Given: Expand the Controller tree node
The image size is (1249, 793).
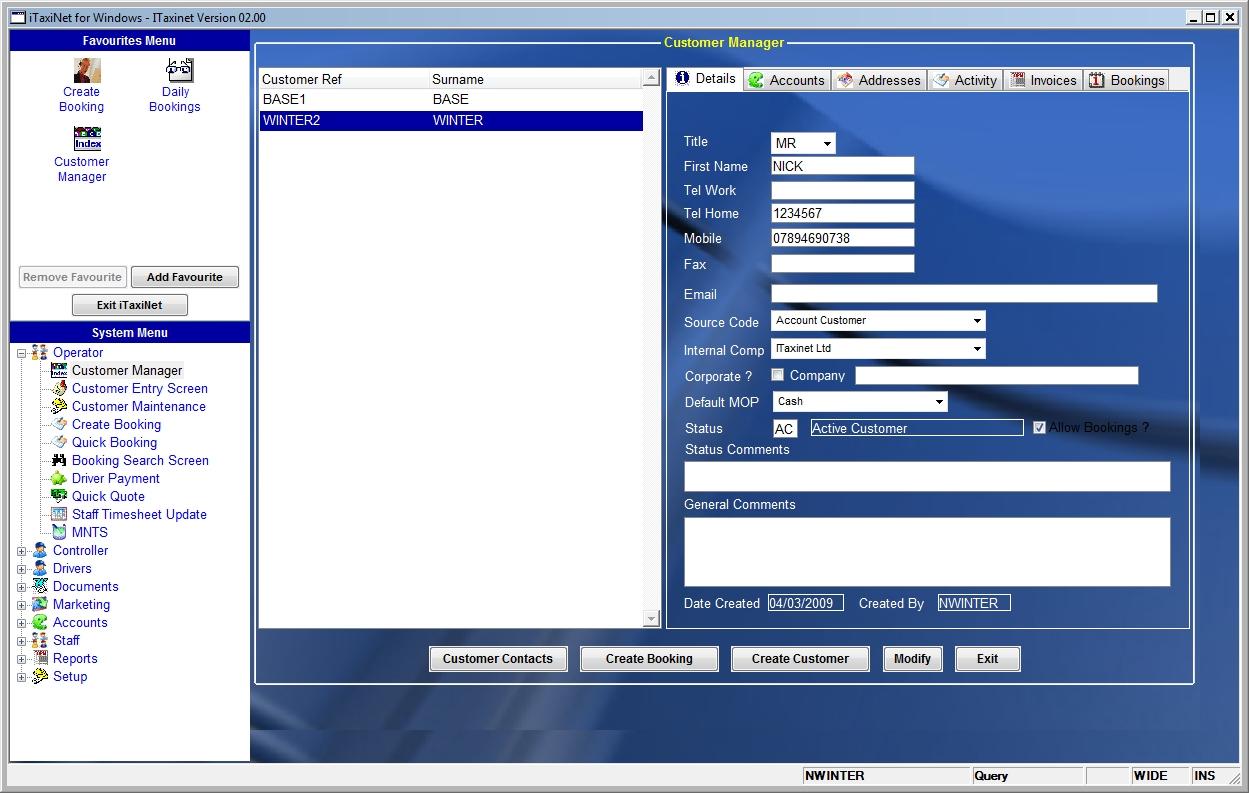Looking at the screenshot, I should [22, 551].
